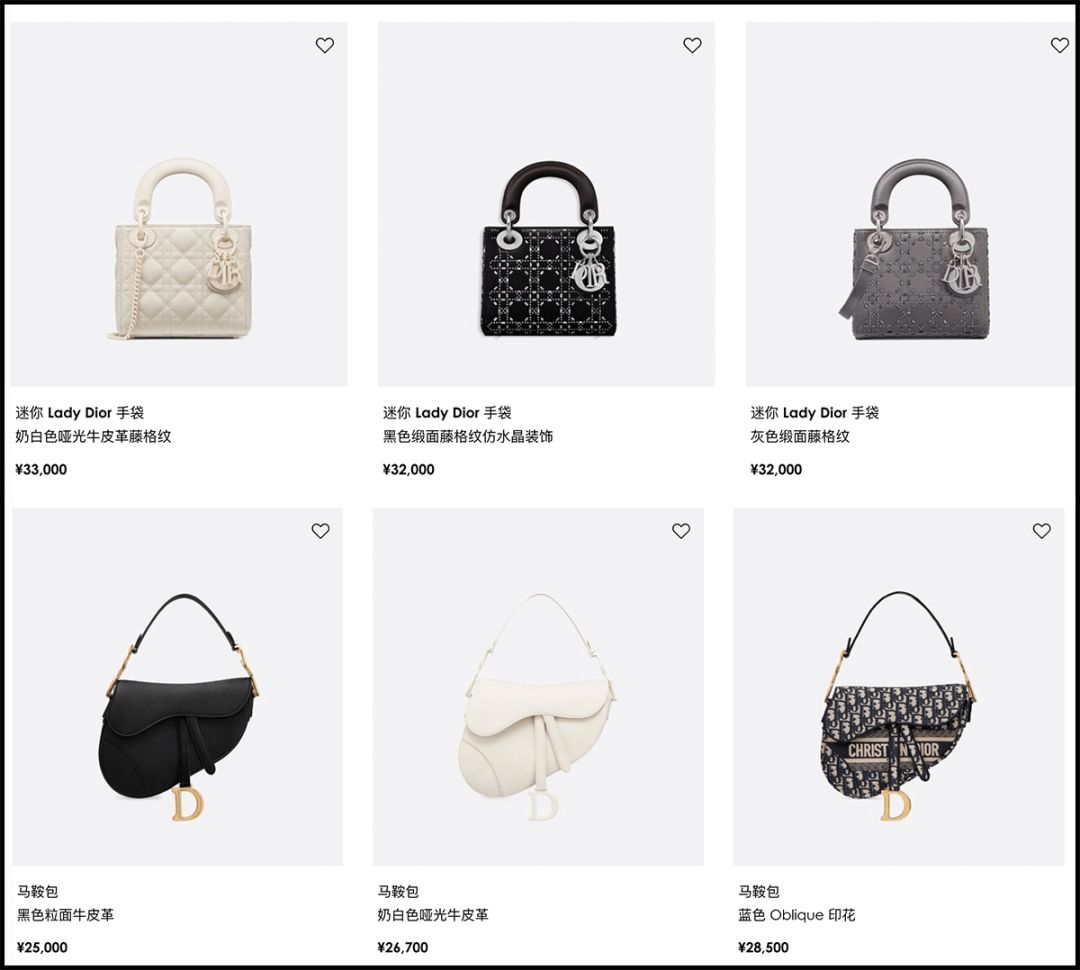
Task: Click heart icon on black grained saddle bag
Action: tap(320, 530)
